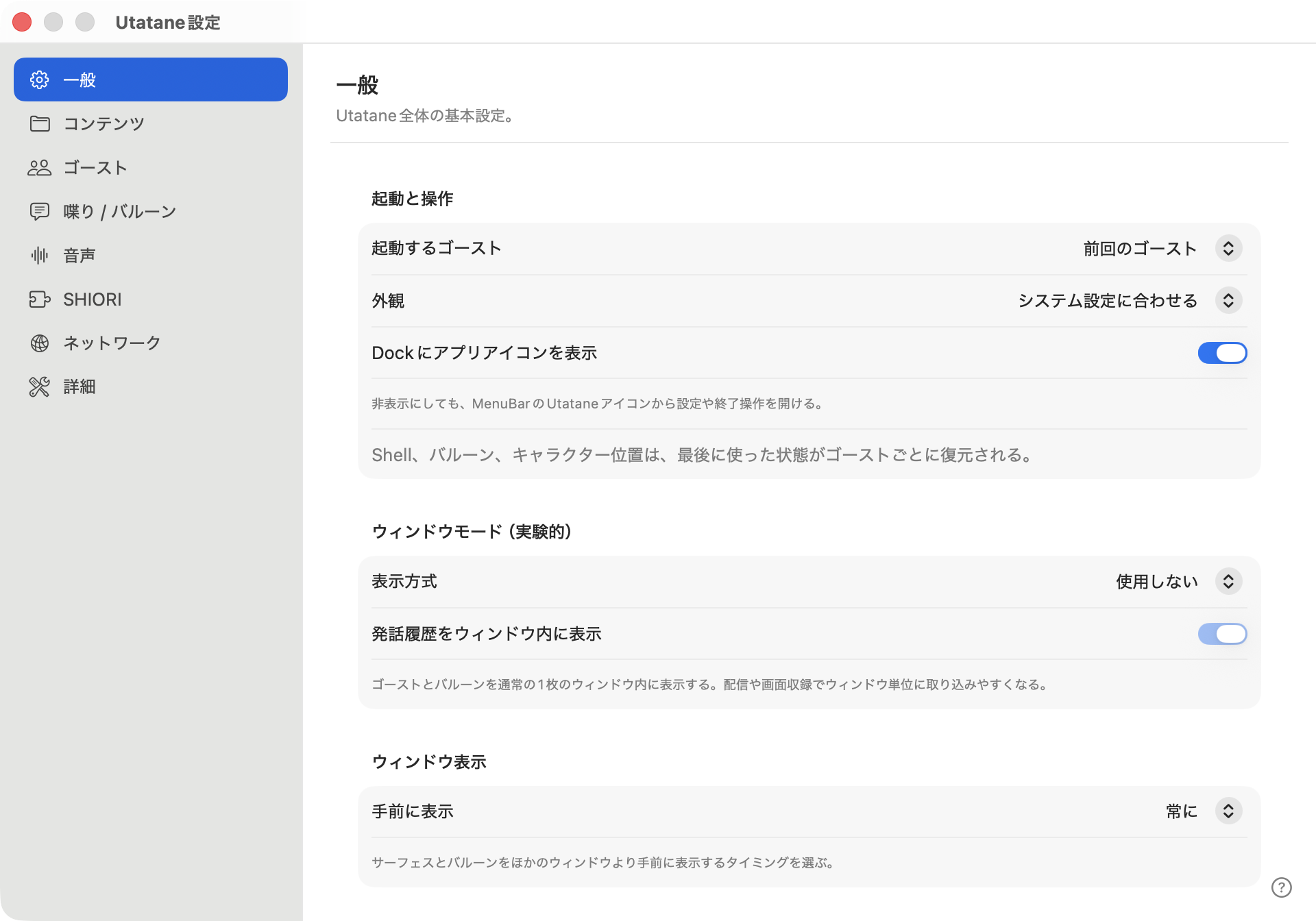Click the ウィンドウ表示 section heading

[x=429, y=762]
